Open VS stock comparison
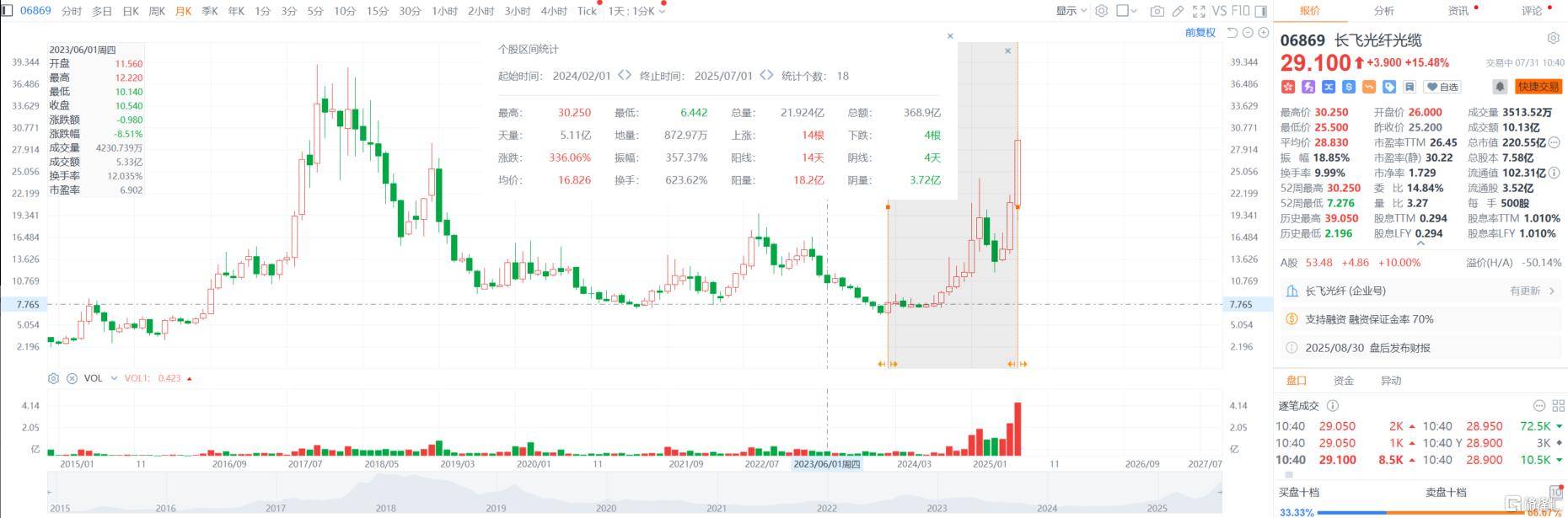 1219,11
